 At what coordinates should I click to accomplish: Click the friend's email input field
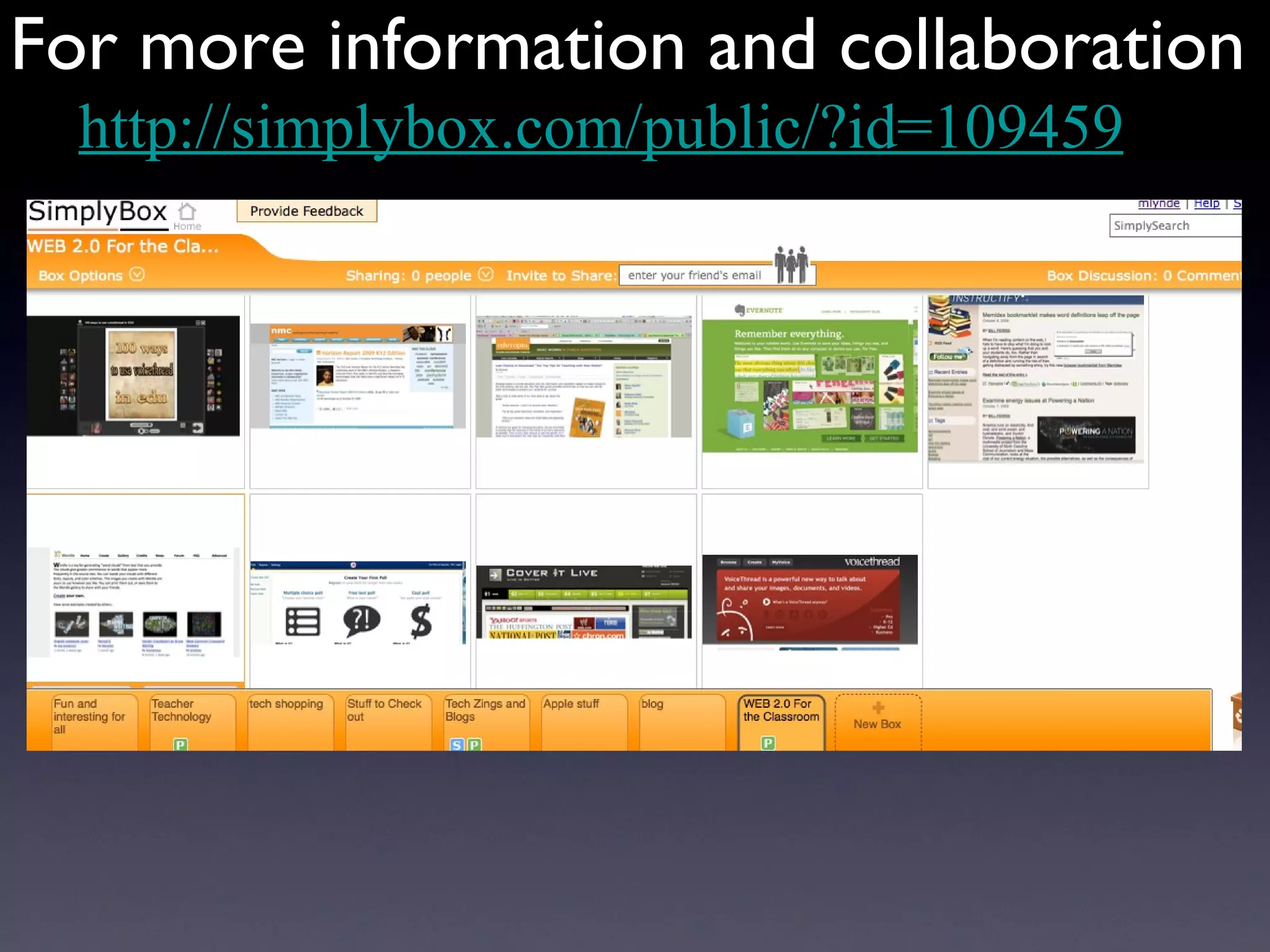pyautogui.click(x=696, y=275)
